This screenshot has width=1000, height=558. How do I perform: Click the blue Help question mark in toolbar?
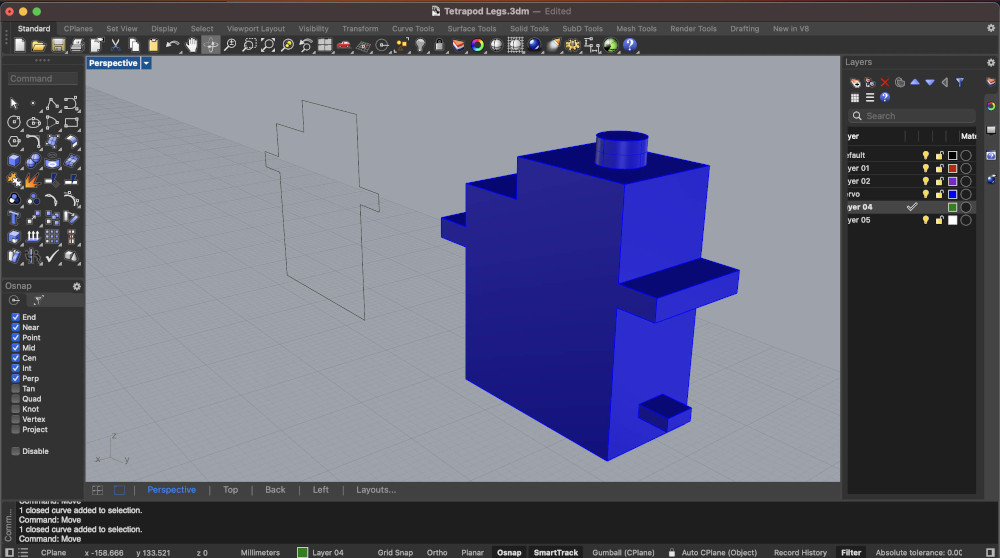(x=630, y=45)
